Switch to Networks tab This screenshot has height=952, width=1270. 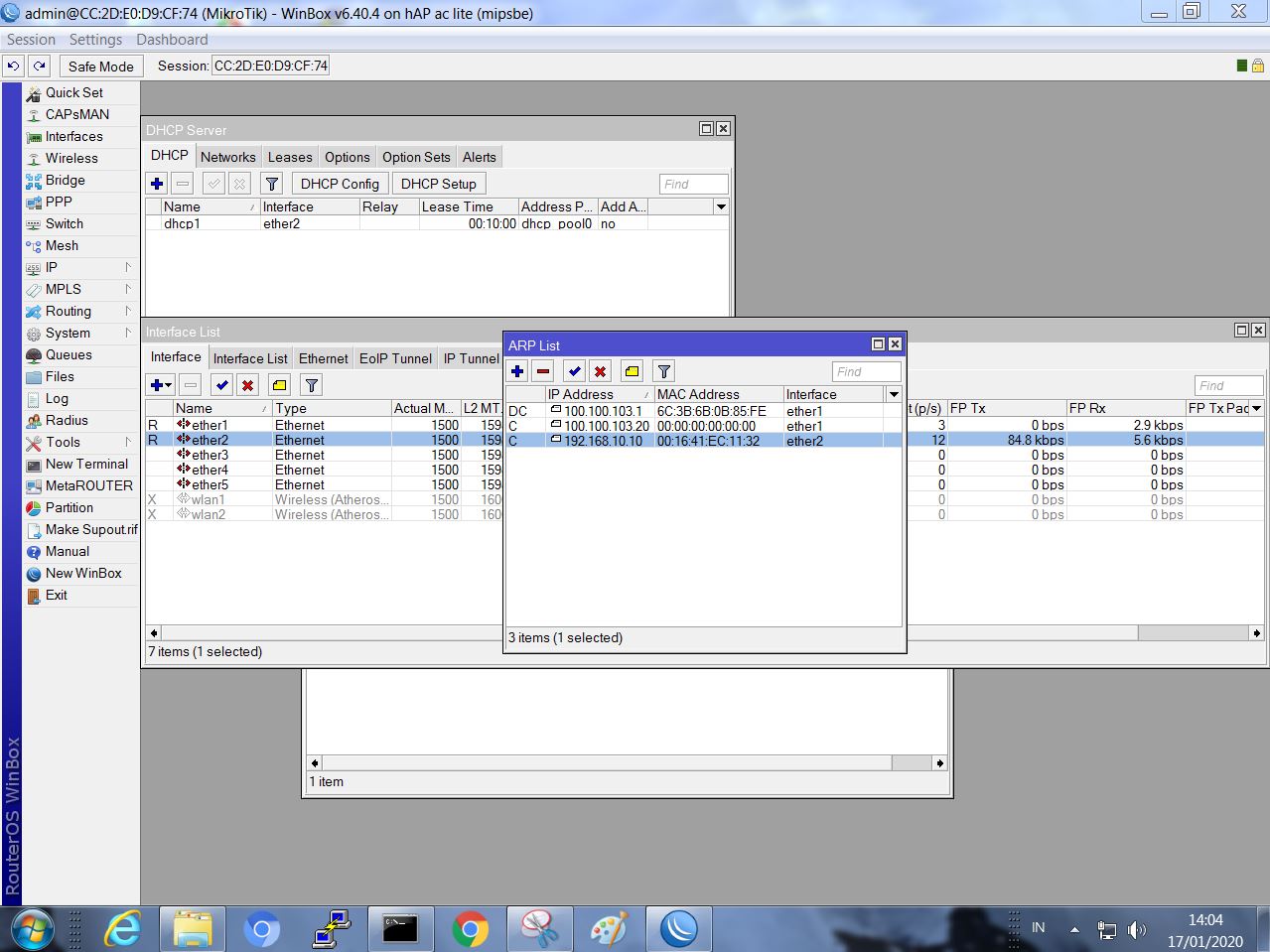[228, 157]
